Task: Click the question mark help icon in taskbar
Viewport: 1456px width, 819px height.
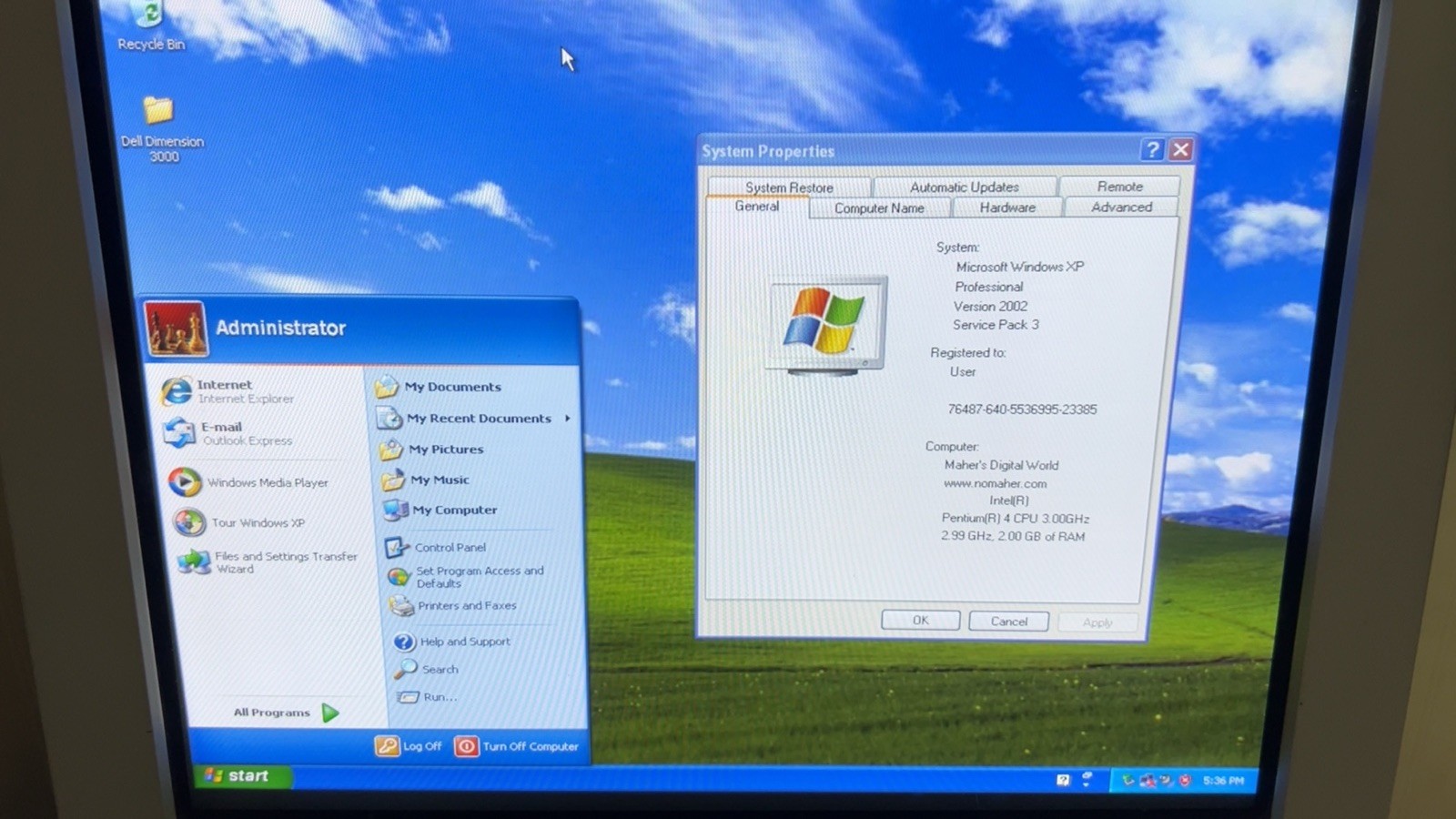Action: pos(1063,780)
